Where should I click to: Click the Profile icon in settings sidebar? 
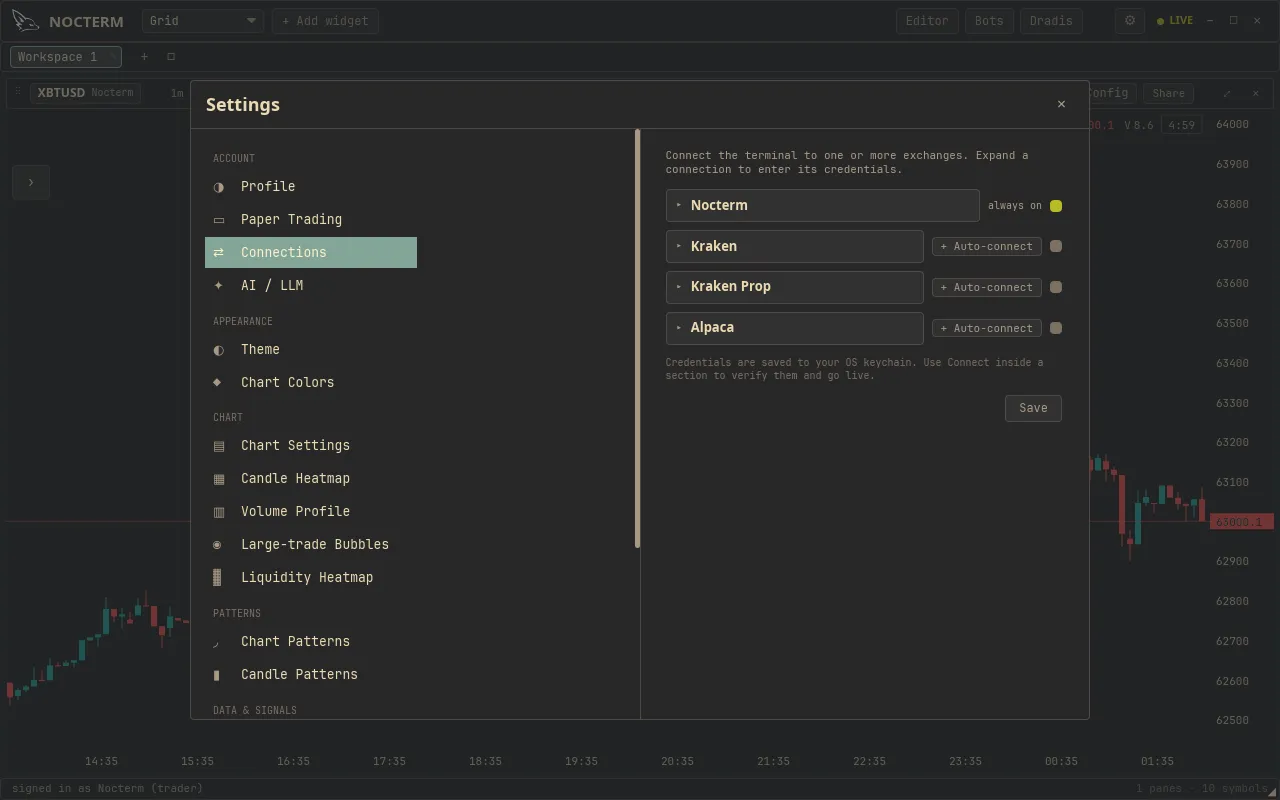click(x=219, y=187)
